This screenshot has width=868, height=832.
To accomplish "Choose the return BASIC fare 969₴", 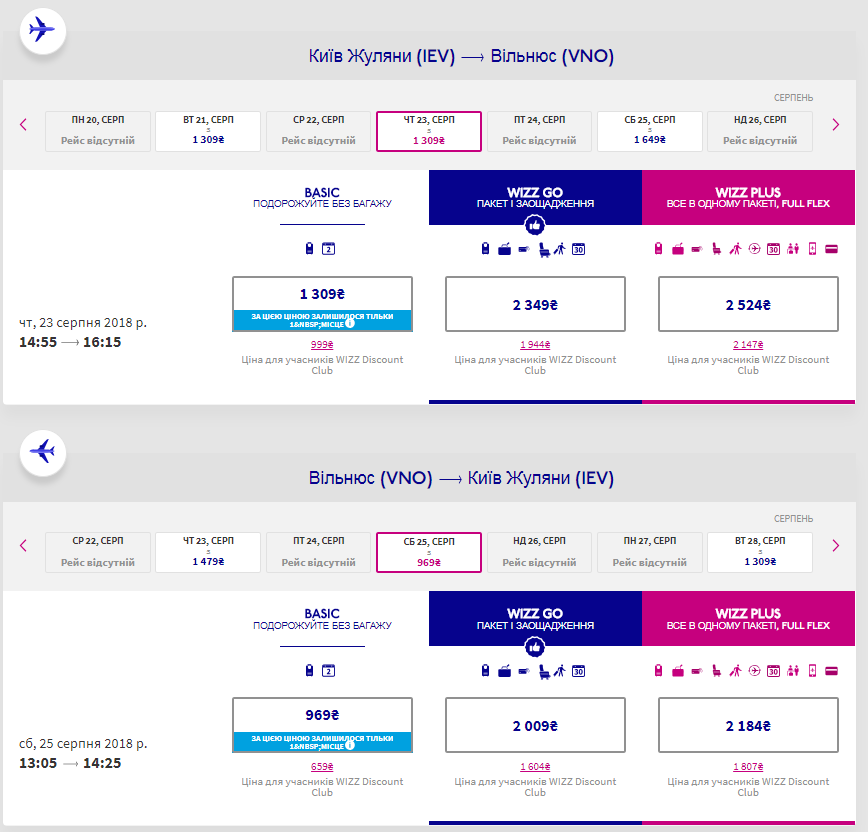I will click(x=322, y=725).
